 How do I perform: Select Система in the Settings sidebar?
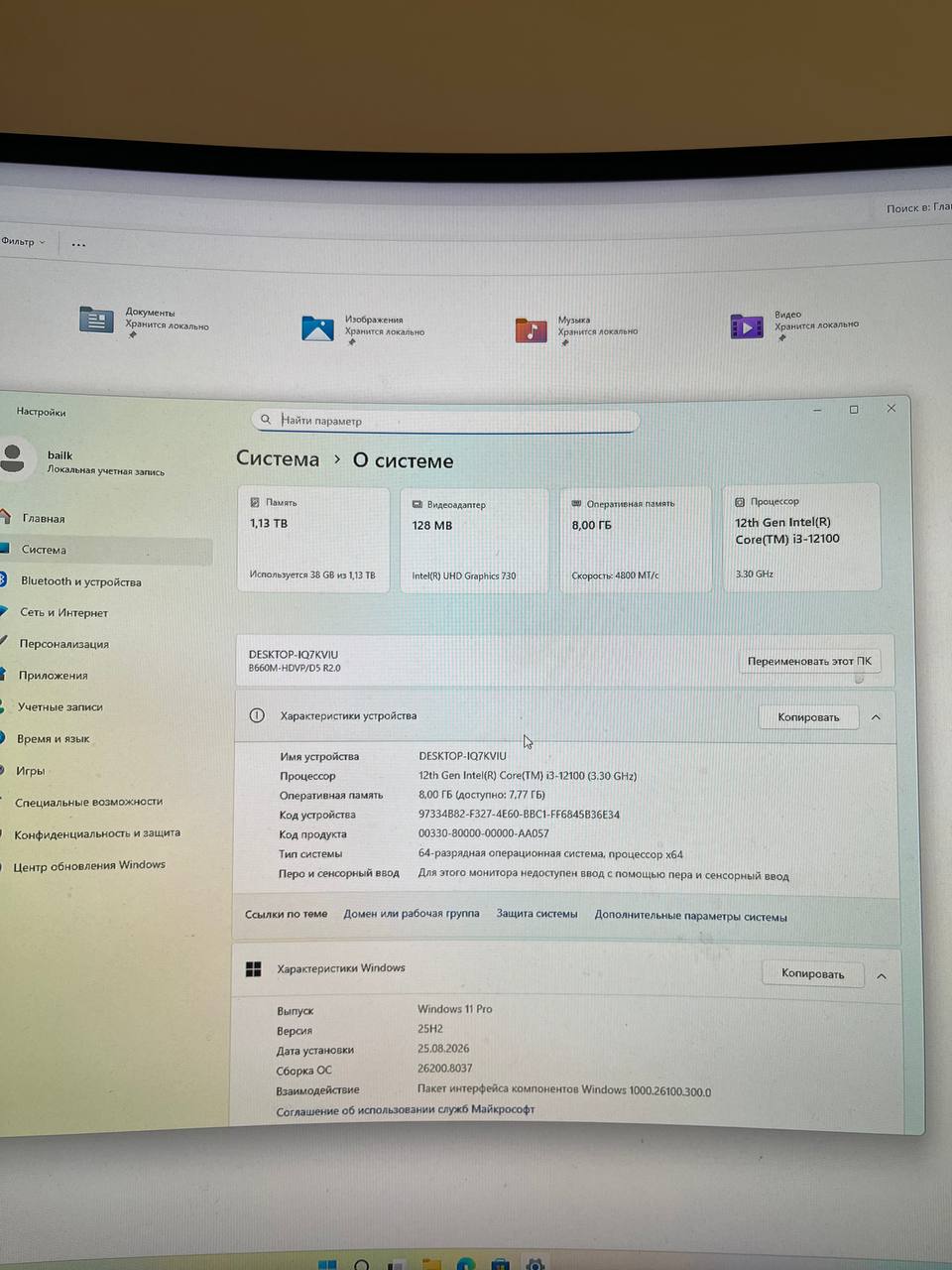[104, 550]
